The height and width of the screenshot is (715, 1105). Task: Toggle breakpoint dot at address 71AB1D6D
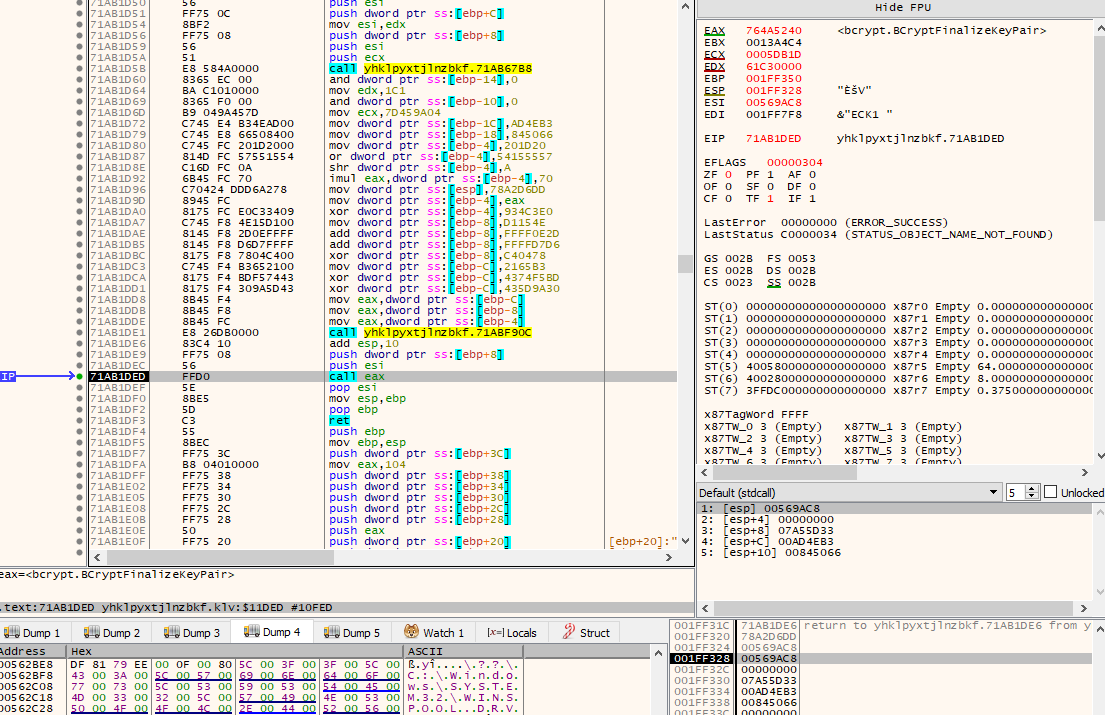coord(80,113)
